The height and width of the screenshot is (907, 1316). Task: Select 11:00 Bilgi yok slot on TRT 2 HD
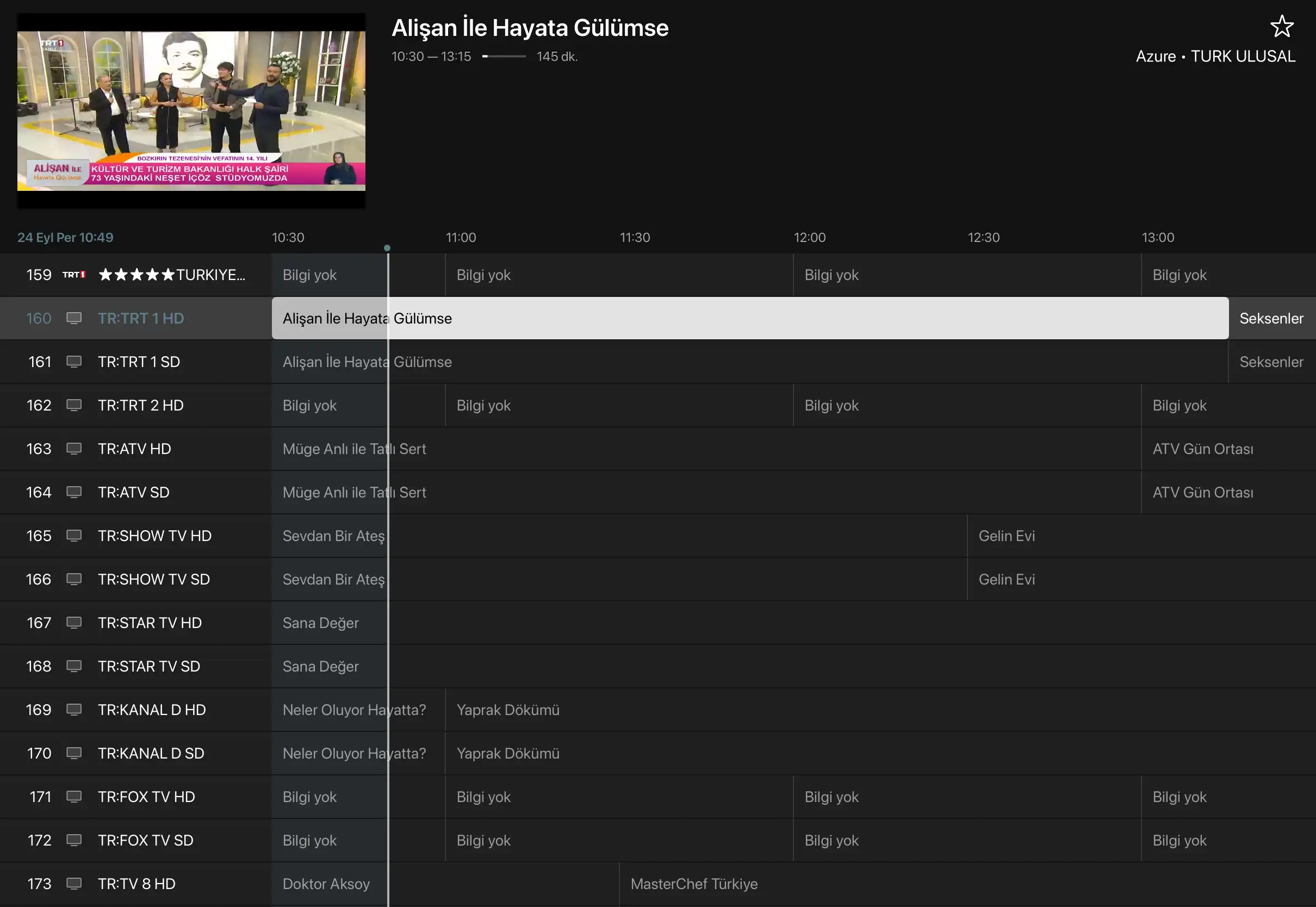[619, 405]
